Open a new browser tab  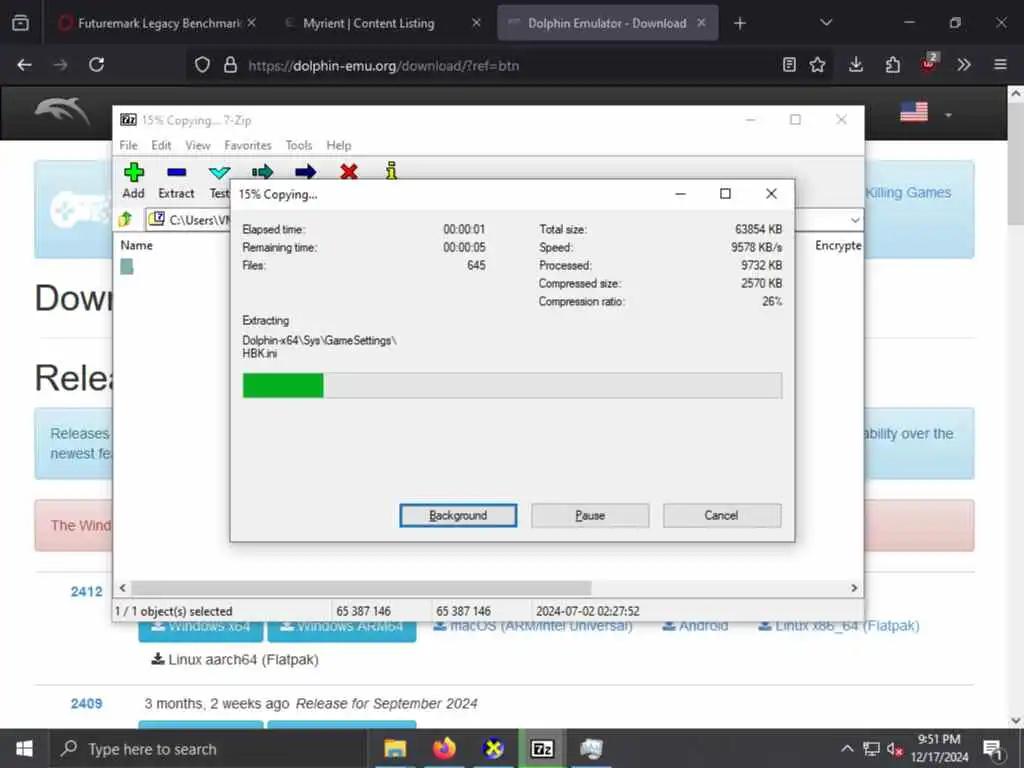739,24
